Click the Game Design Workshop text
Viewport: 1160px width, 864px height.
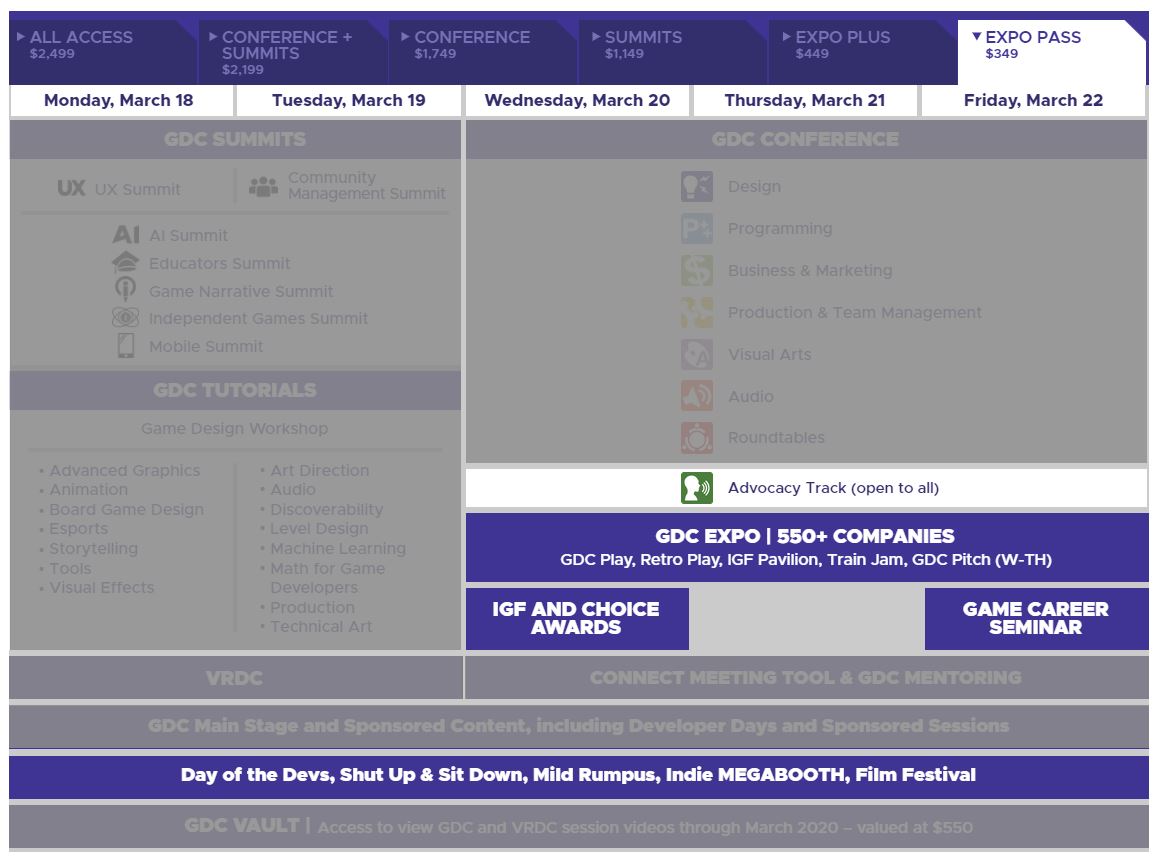click(235, 428)
